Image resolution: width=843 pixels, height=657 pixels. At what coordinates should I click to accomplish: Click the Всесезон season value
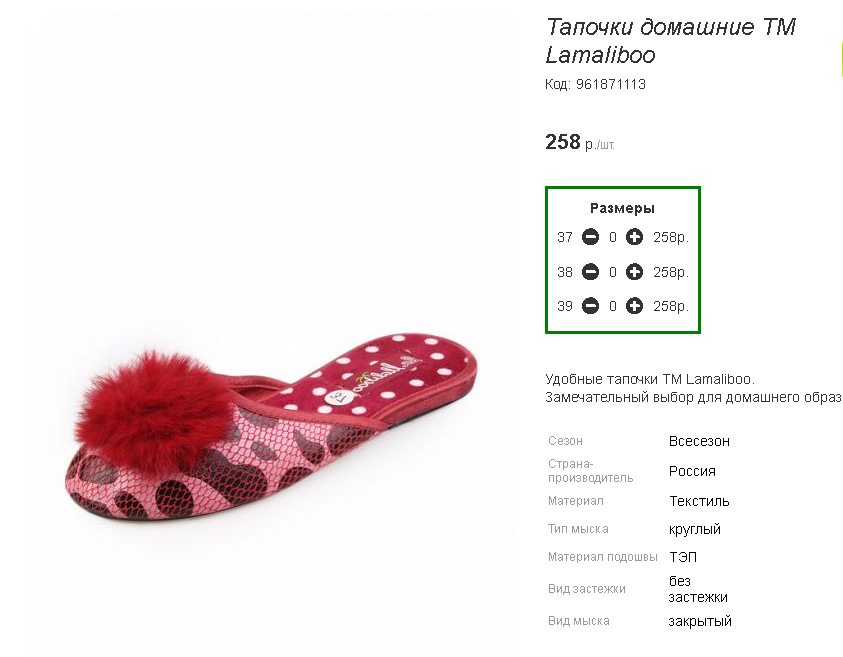tap(699, 441)
